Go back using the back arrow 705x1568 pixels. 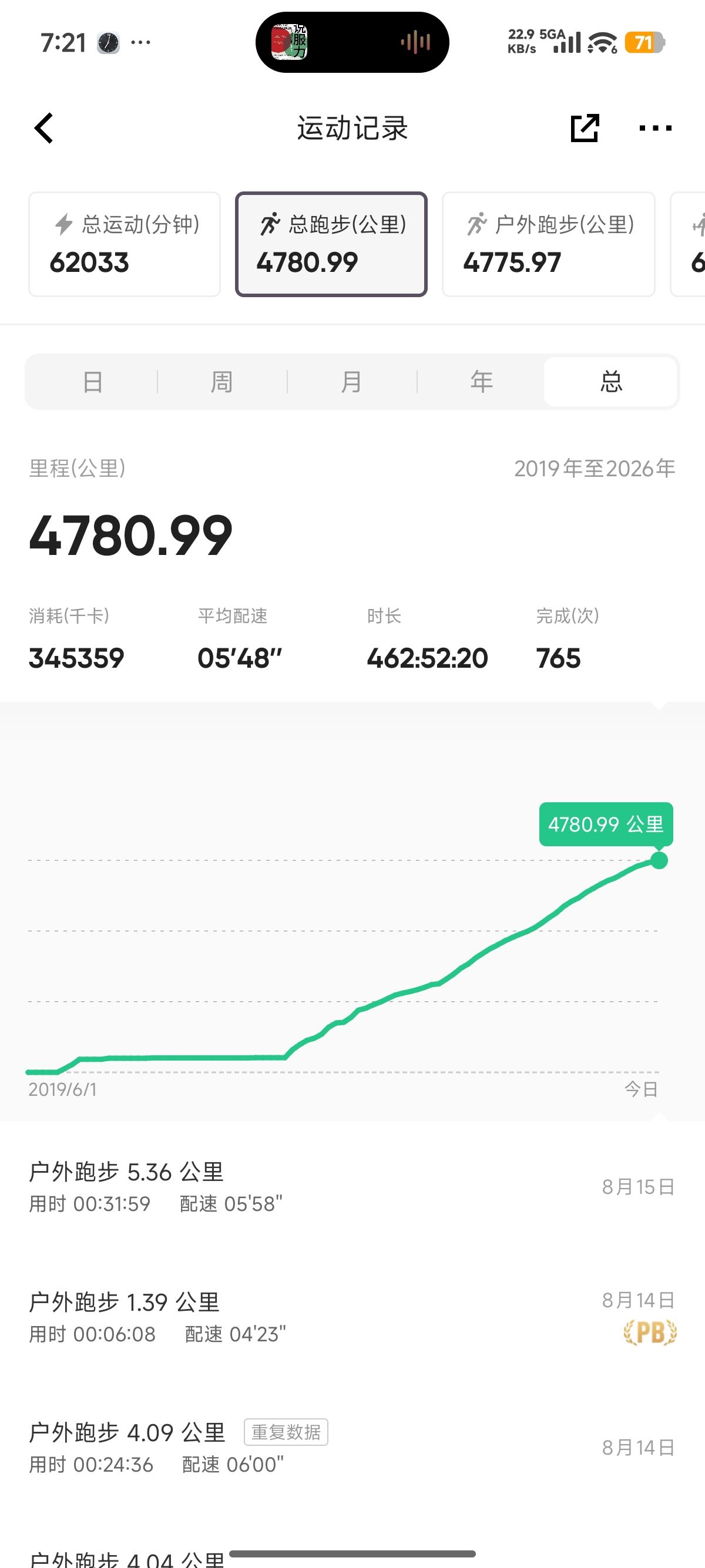point(44,129)
